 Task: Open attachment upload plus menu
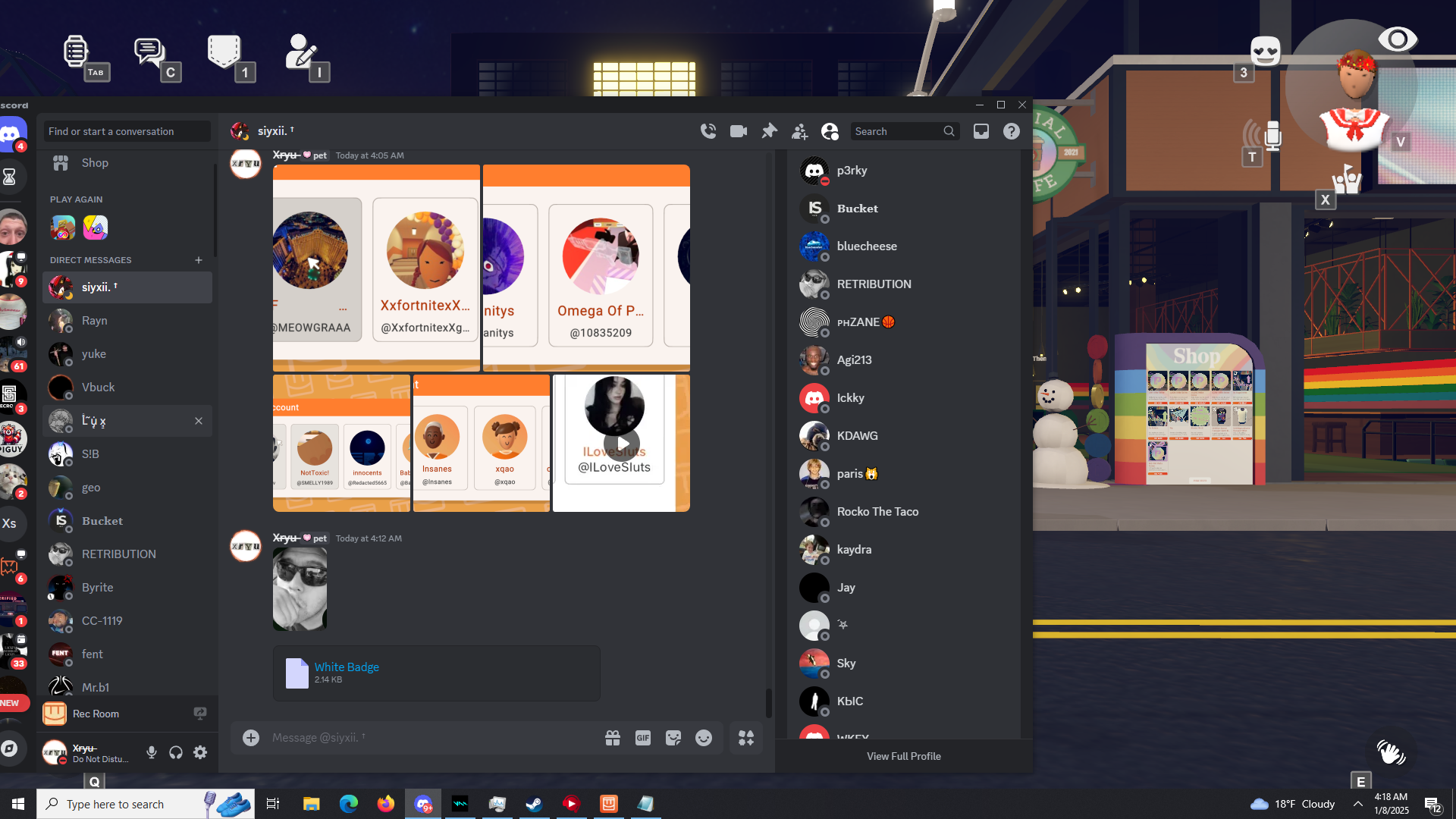(251, 738)
